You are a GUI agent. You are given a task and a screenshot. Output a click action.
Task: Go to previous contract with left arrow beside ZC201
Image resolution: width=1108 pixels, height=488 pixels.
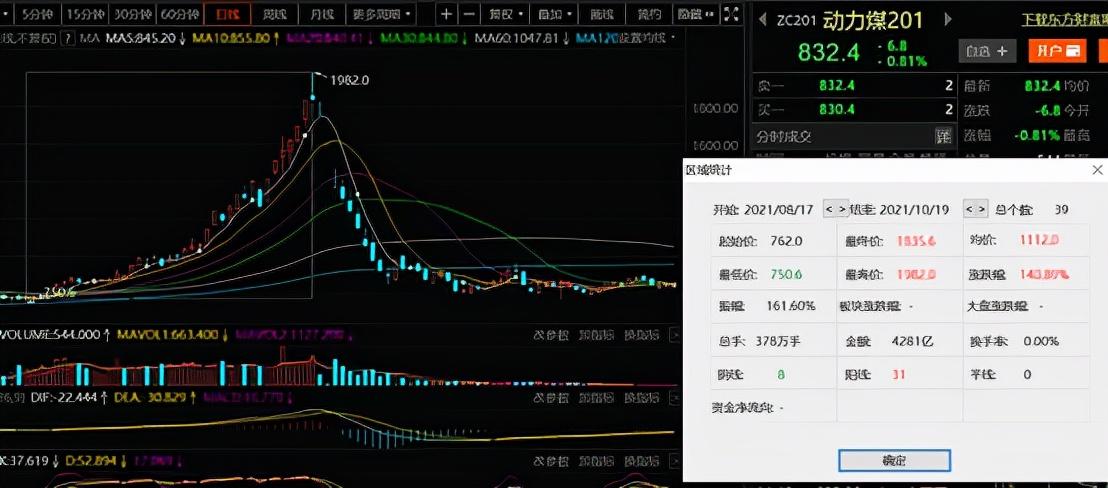pos(762,20)
